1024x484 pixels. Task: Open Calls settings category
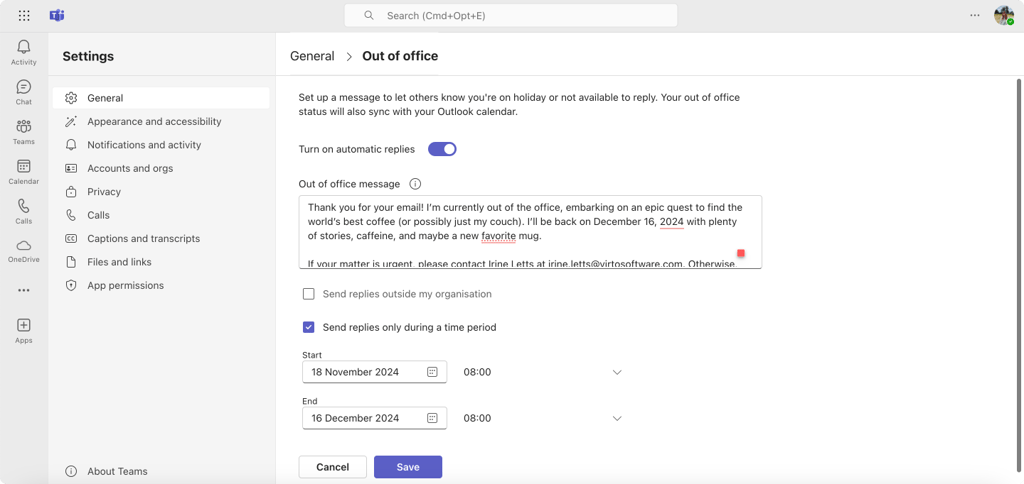(161, 216)
